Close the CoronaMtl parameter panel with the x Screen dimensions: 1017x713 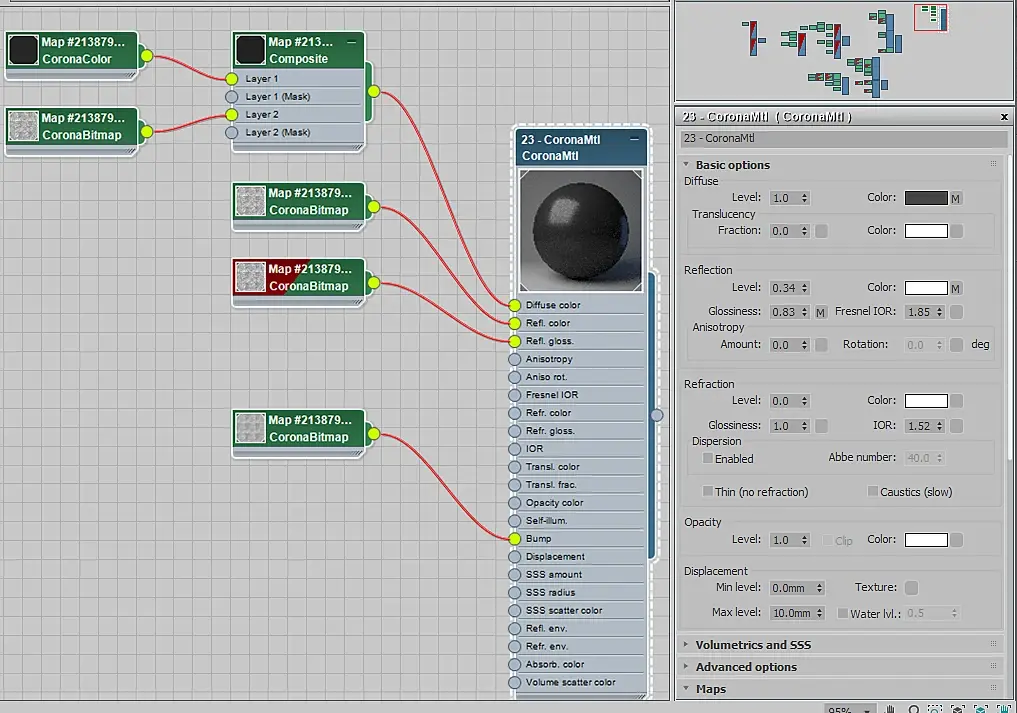1004,117
